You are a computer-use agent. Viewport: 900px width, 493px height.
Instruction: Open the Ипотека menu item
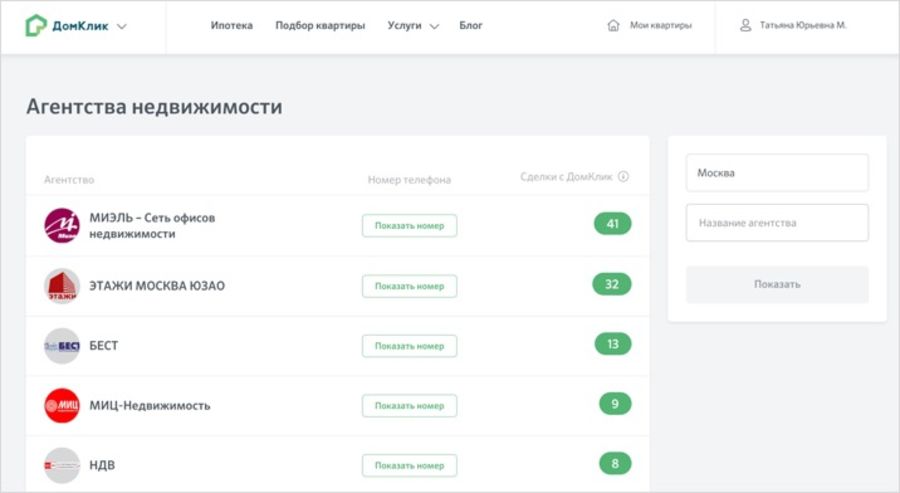[x=231, y=25]
